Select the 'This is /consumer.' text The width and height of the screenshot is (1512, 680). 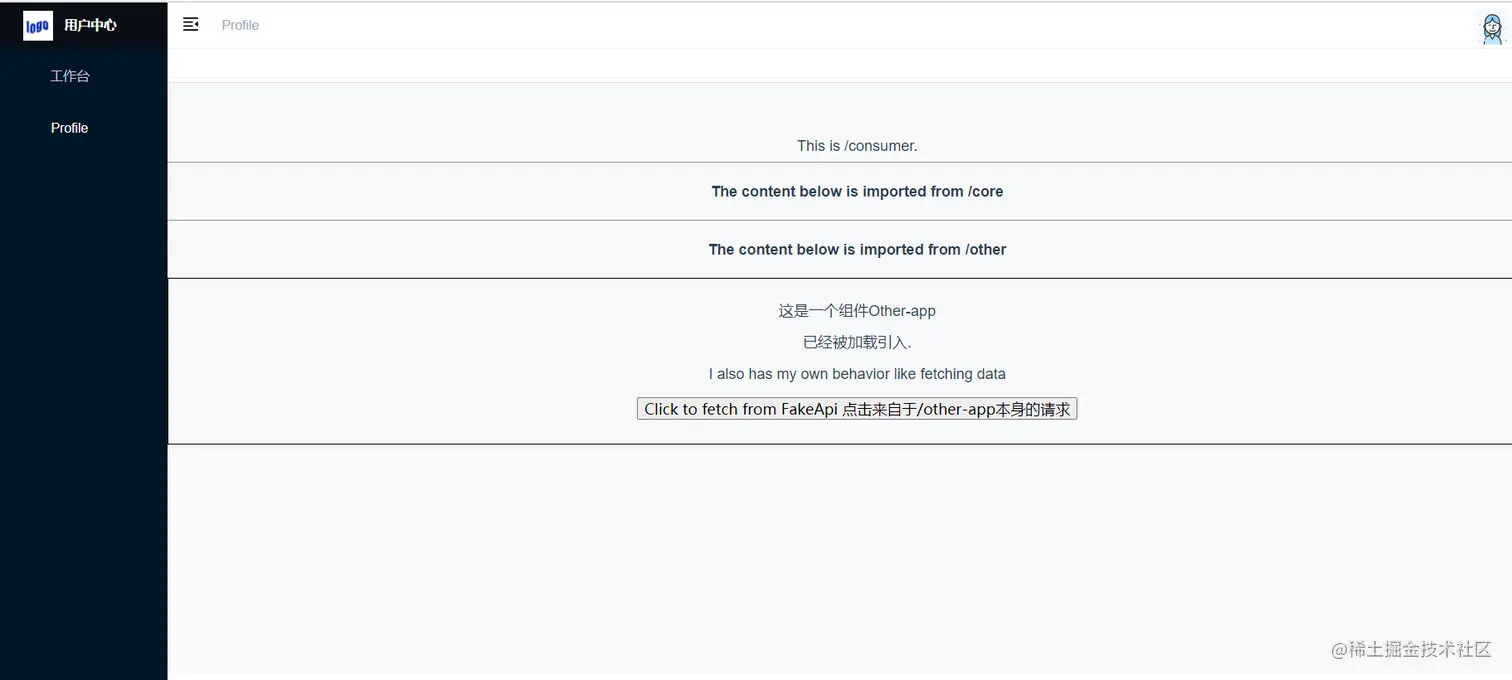[857, 146]
